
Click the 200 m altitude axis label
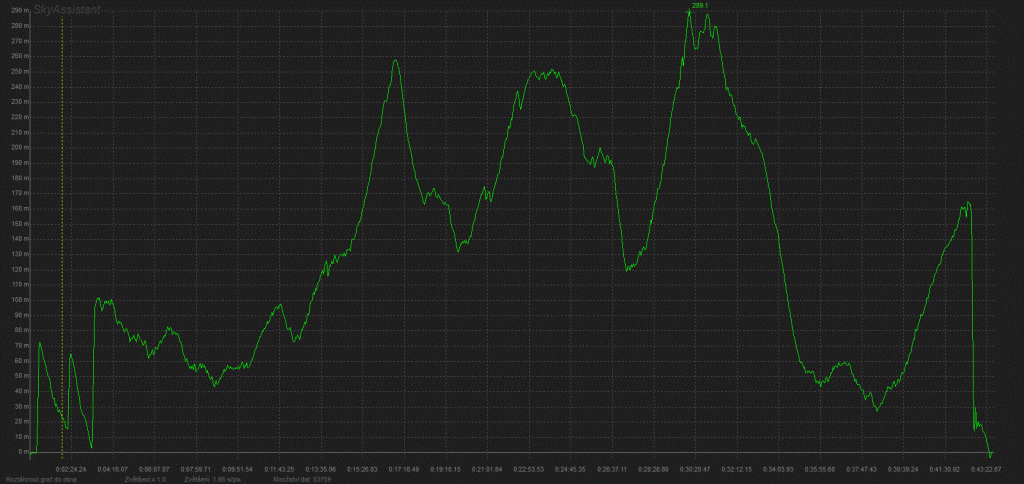point(16,147)
